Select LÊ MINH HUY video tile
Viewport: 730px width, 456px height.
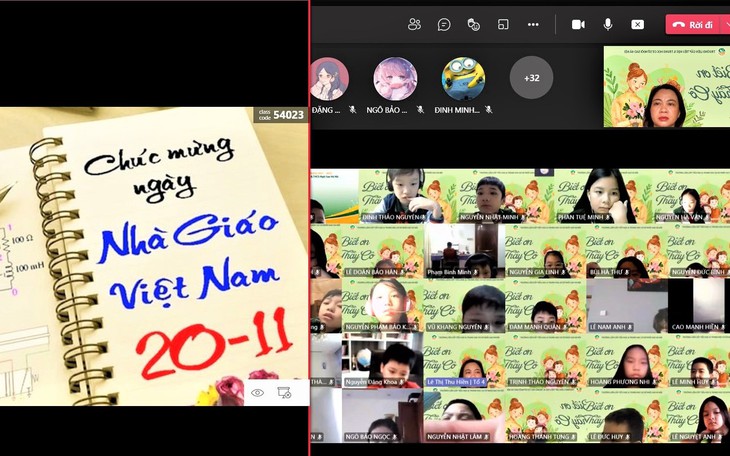click(x=699, y=361)
